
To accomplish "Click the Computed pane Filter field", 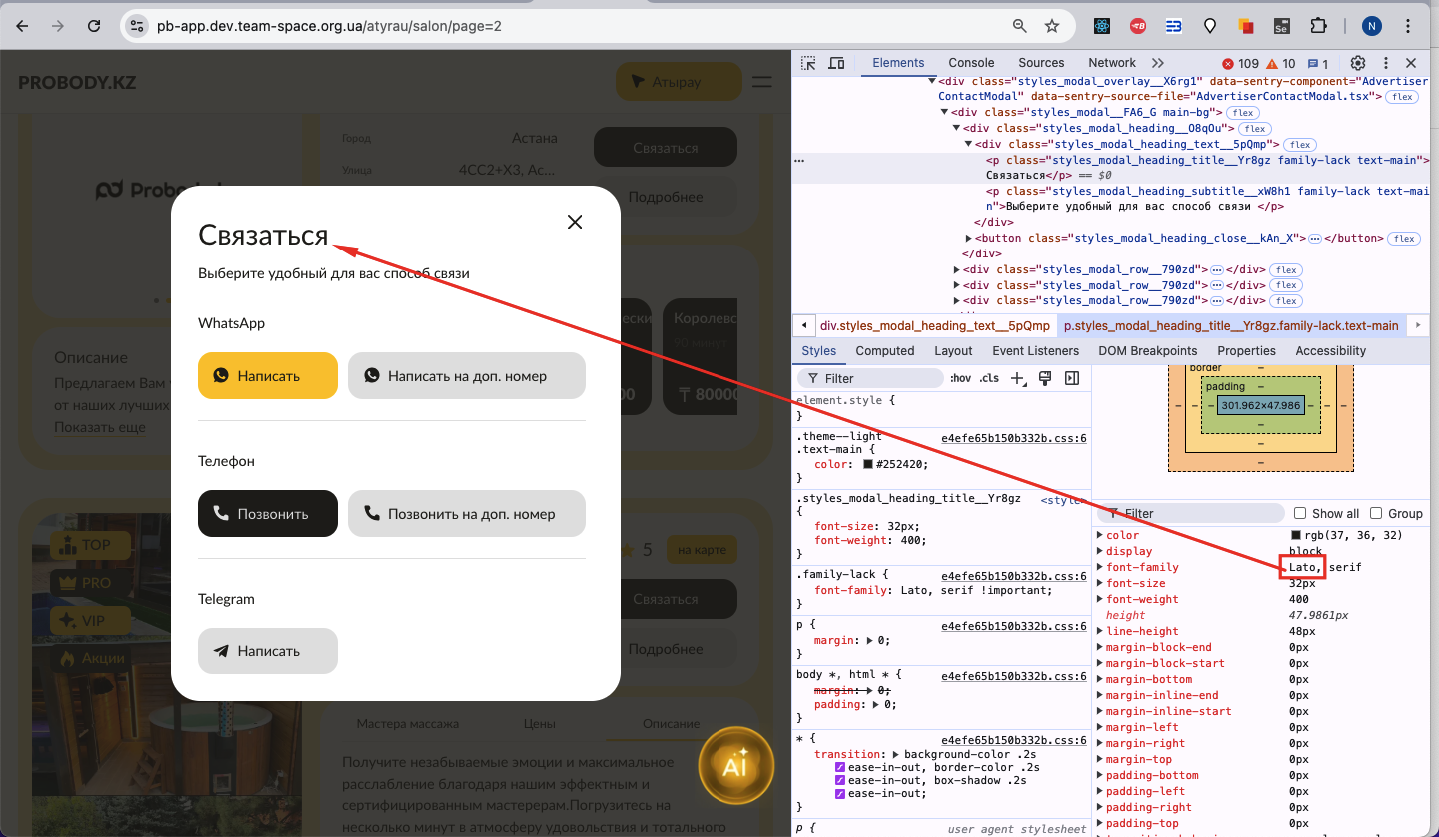I will point(1192,513).
